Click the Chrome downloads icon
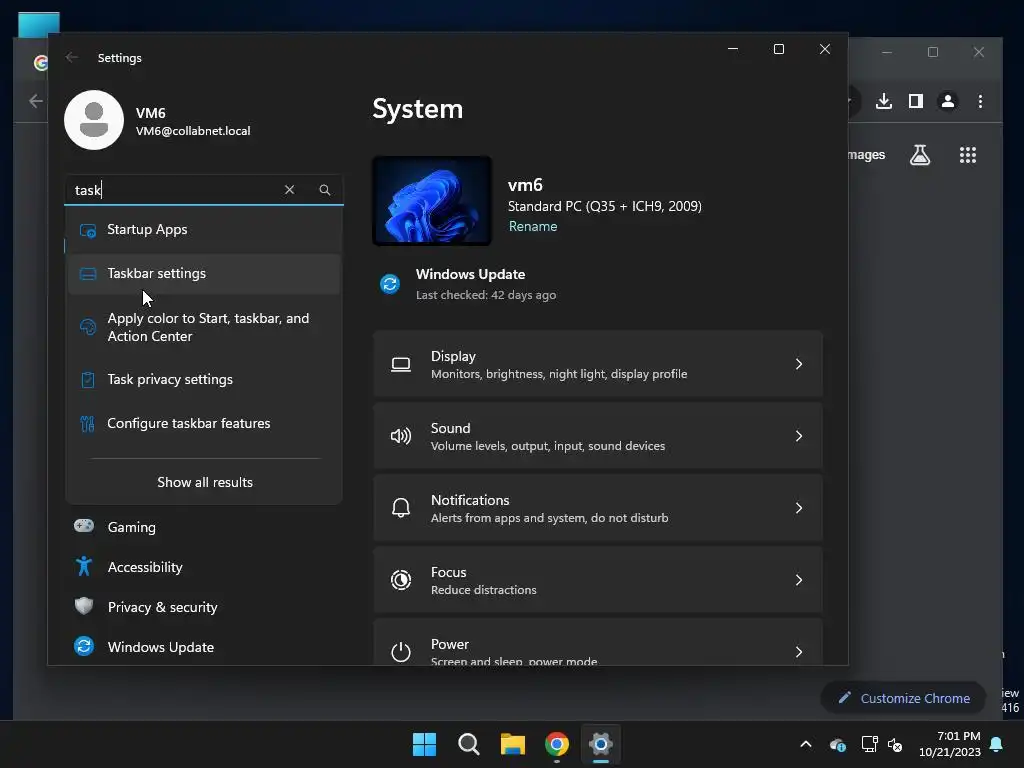Image resolution: width=1024 pixels, height=768 pixels. tap(884, 101)
